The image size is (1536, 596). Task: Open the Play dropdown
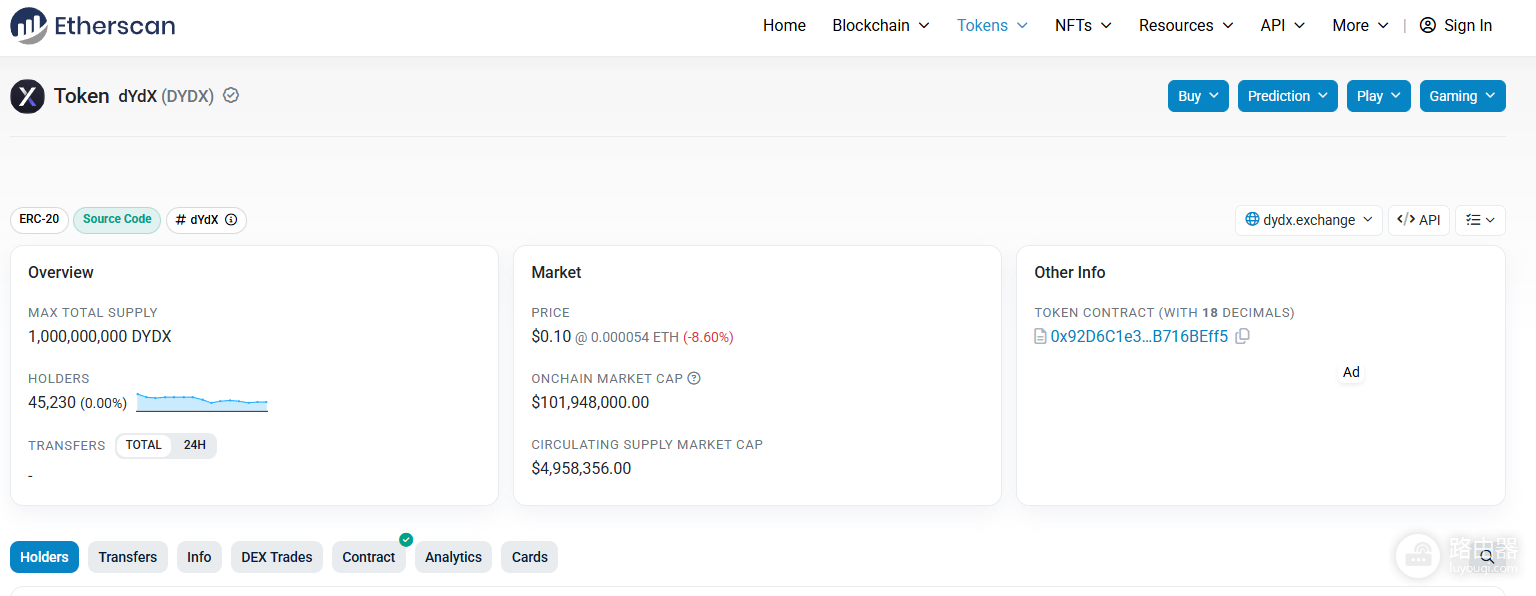pos(1379,96)
